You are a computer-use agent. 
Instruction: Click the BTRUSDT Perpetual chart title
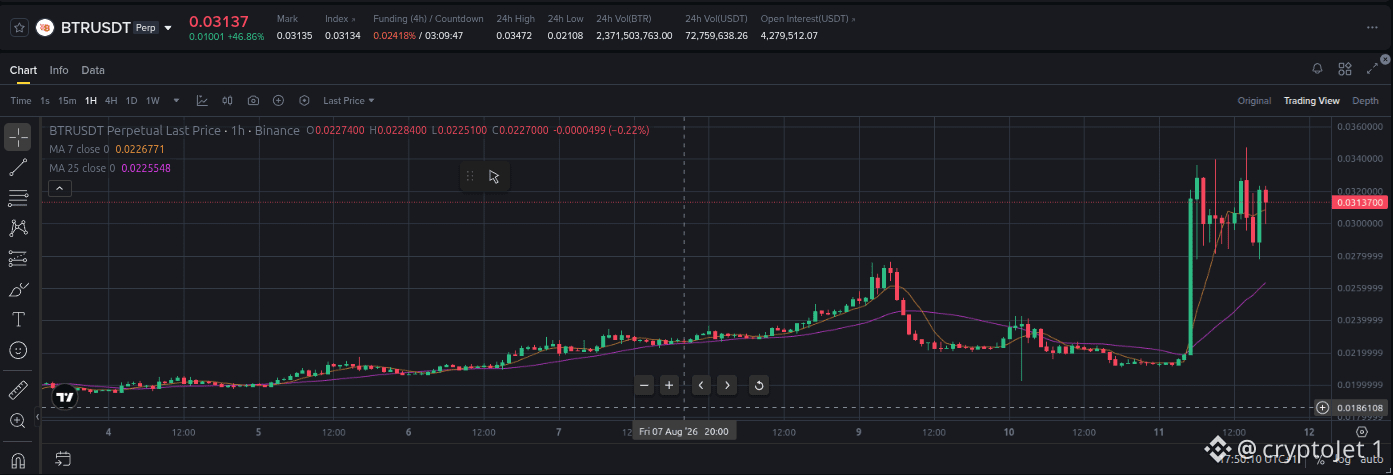pos(174,131)
